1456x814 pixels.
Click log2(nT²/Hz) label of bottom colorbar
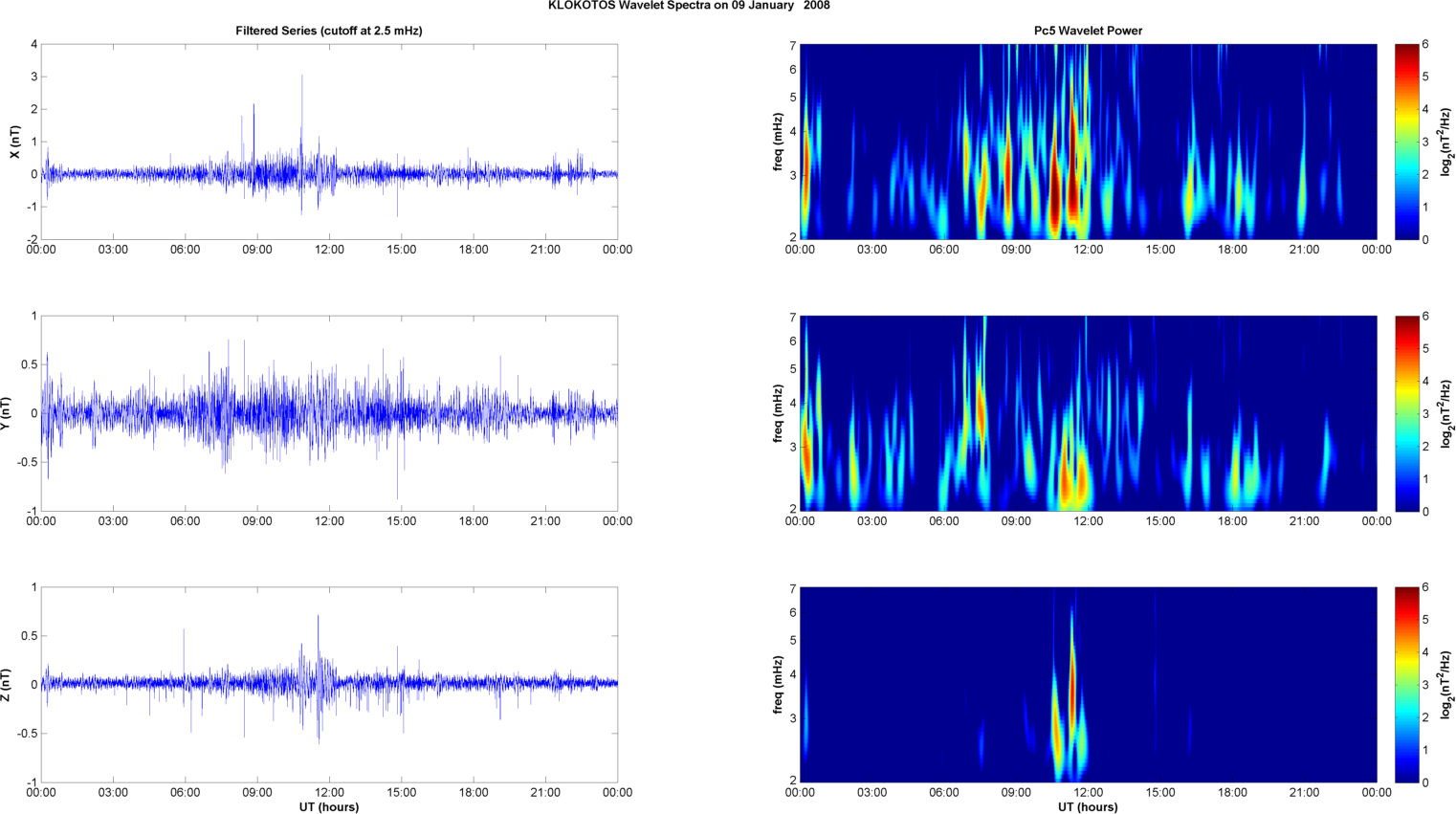click(x=1445, y=685)
